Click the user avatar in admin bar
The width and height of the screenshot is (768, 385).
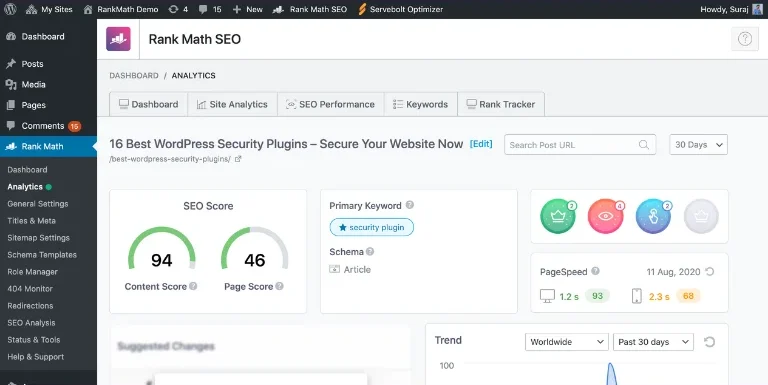pyautogui.click(x=758, y=9)
